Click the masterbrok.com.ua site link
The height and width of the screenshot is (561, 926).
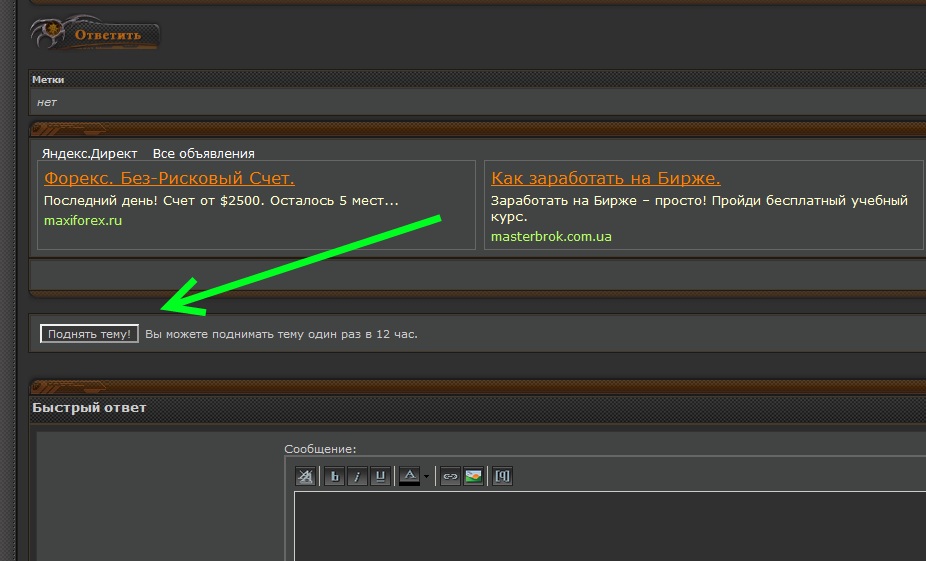point(551,237)
